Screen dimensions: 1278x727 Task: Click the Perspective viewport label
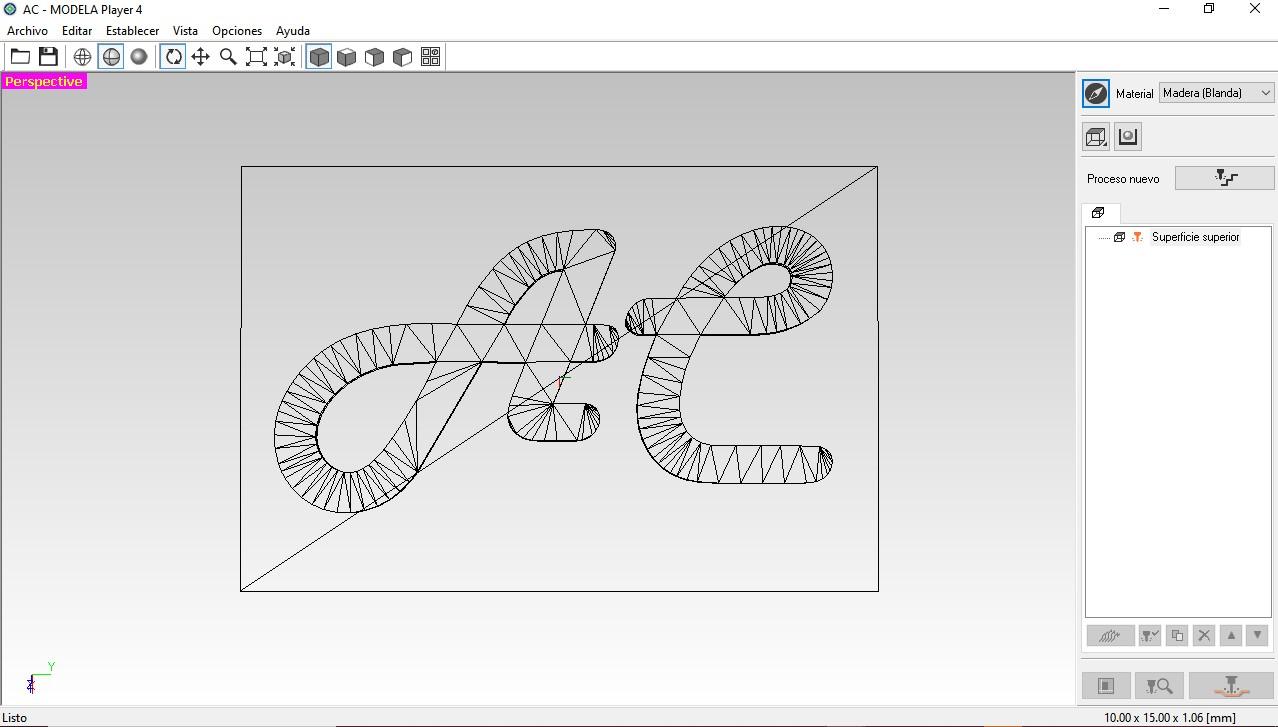44,81
